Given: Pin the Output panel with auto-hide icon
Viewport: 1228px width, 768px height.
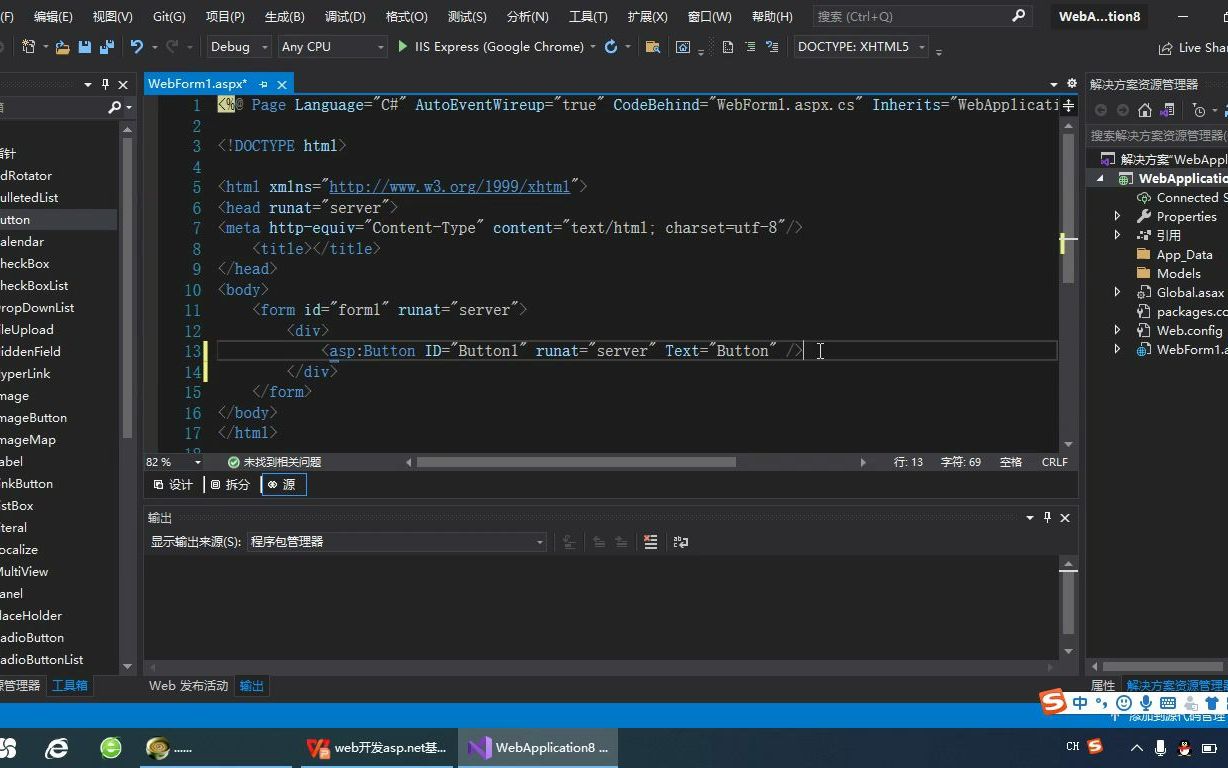Looking at the screenshot, I should [x=1047, y=517].
